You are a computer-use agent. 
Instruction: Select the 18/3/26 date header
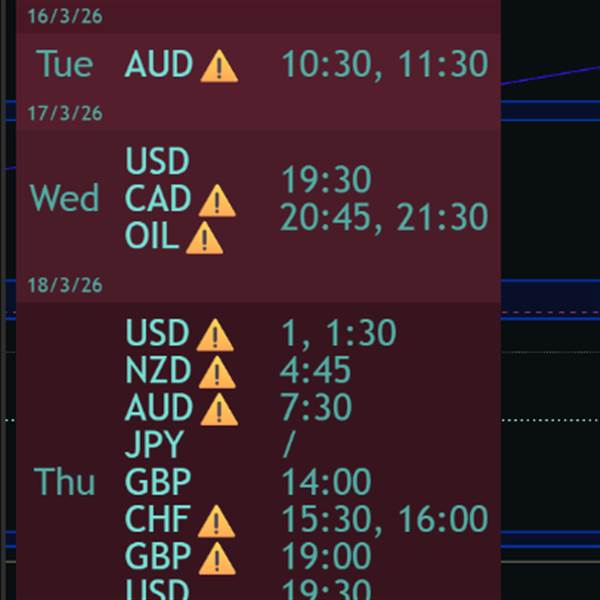click(65, 285)
